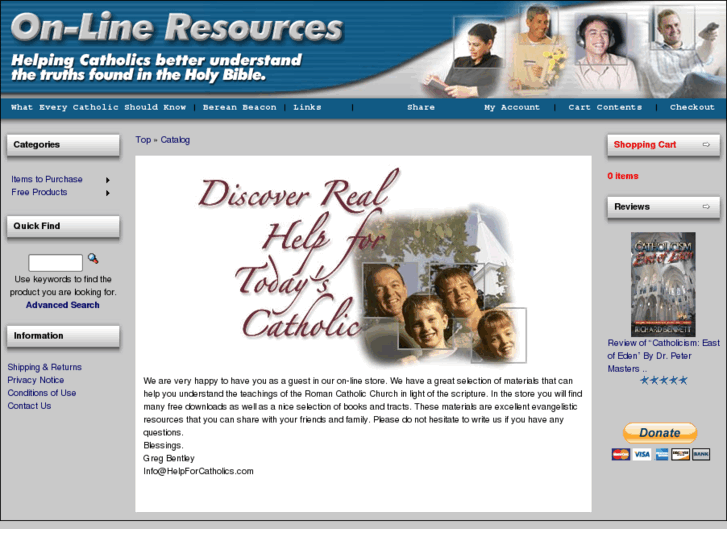The width and height of the screenshot is (727, 545).
Task: Expand the Items to Purchase arrow
Action: coord(108,180)
